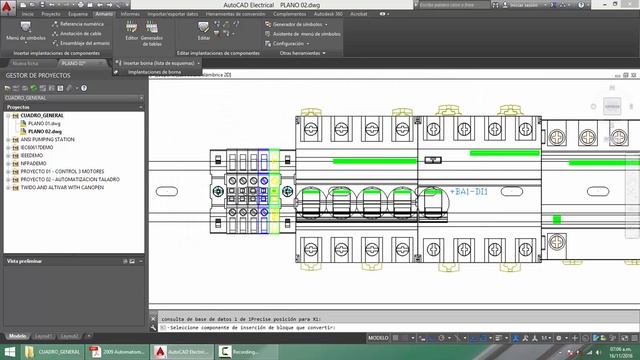Open Generador de tablas tool
The height and width of the screenshot is (360, 640).
(152, 34)
